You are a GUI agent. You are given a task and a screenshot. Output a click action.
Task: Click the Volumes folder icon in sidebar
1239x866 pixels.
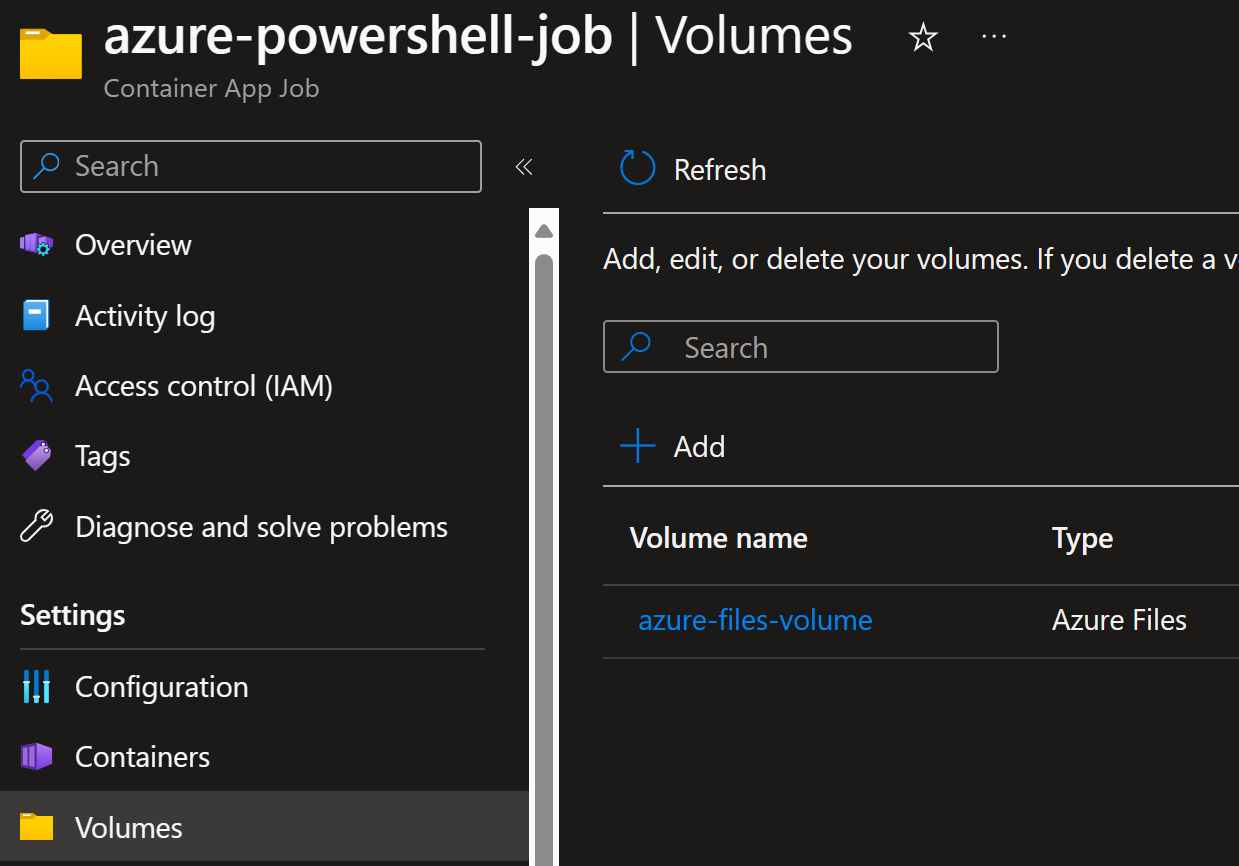(37, 828)
